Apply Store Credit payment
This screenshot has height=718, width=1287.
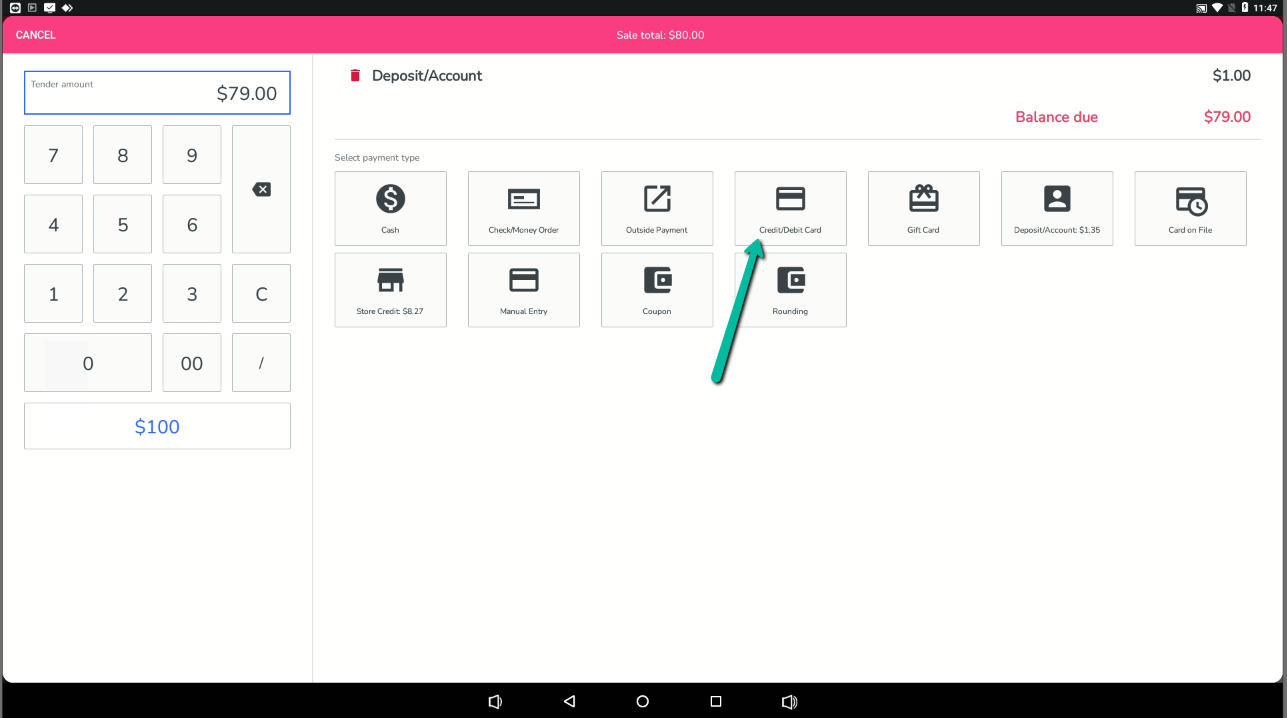[x=390, y=289]
